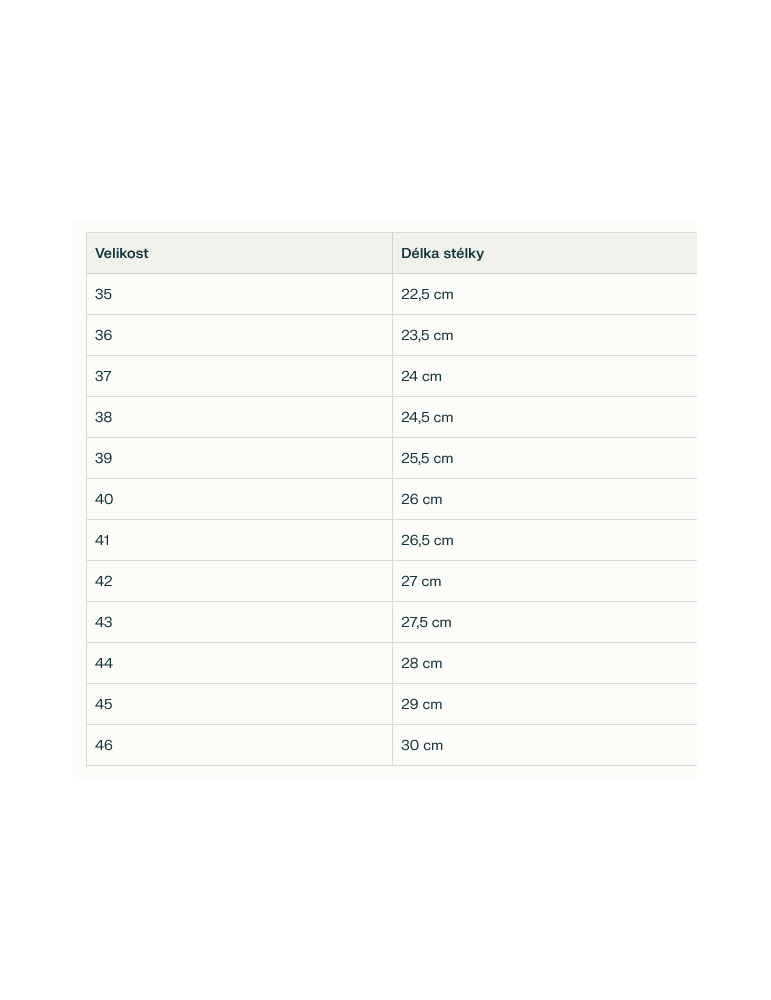Click the 23,5 cm length cell
Screen dimensions: 771x1000
(427, 335)
